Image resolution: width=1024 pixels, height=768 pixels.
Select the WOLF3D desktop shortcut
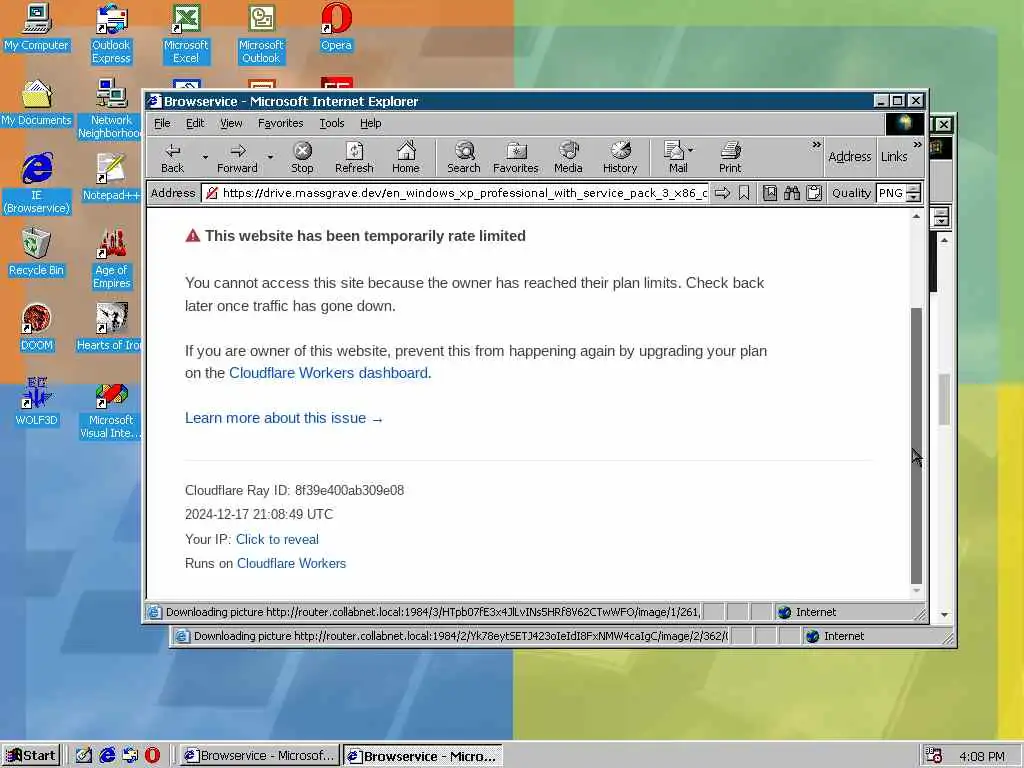(x=37, y=402)
